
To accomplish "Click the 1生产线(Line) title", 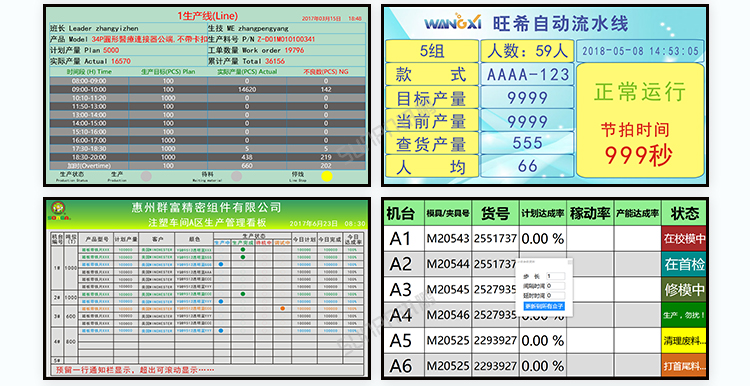I will [x=207, y=16].
